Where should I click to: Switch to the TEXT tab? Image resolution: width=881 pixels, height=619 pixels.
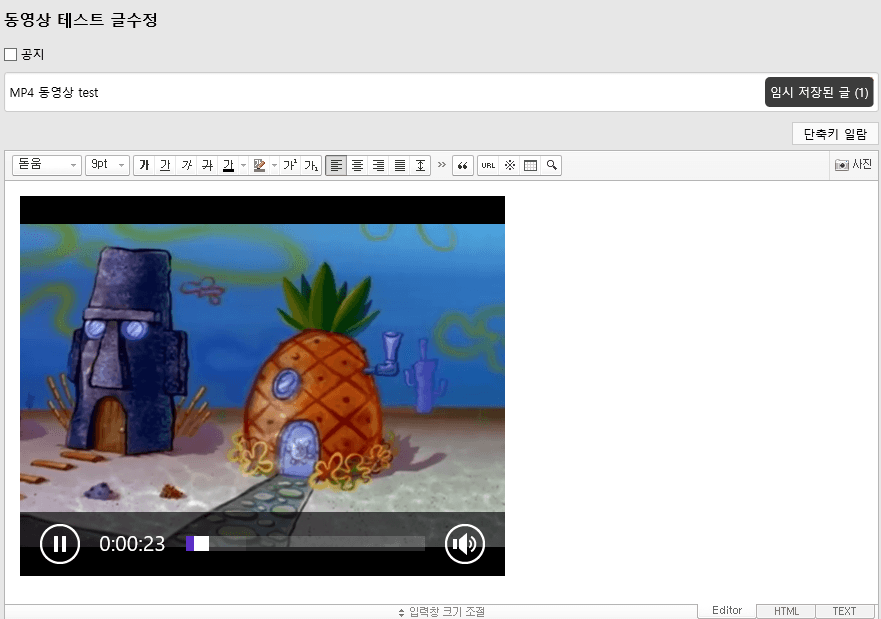click(x=844, y=611)
